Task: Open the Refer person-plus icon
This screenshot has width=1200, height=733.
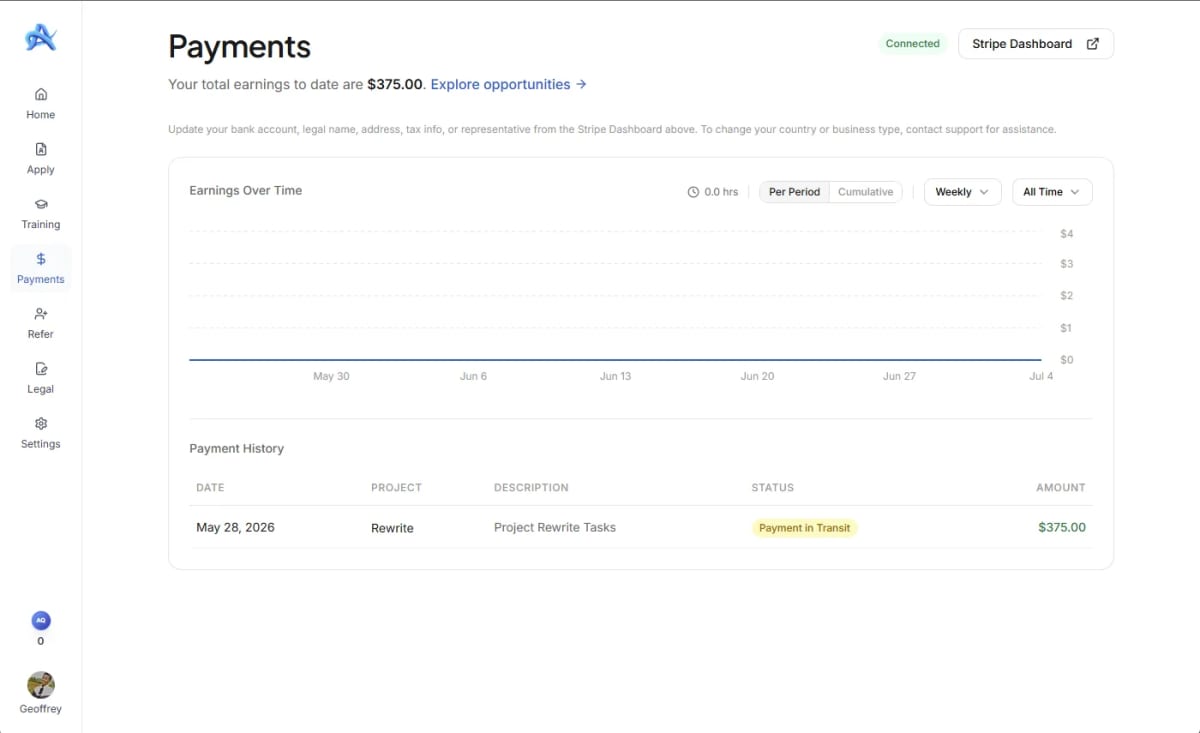Action: coord(41,314)
